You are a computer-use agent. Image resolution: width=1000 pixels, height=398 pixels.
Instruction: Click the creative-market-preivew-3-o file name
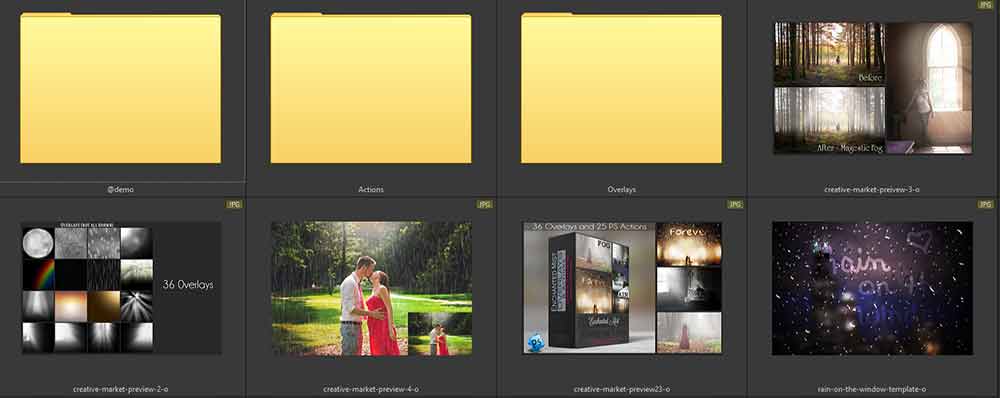(x=872, y=189)
